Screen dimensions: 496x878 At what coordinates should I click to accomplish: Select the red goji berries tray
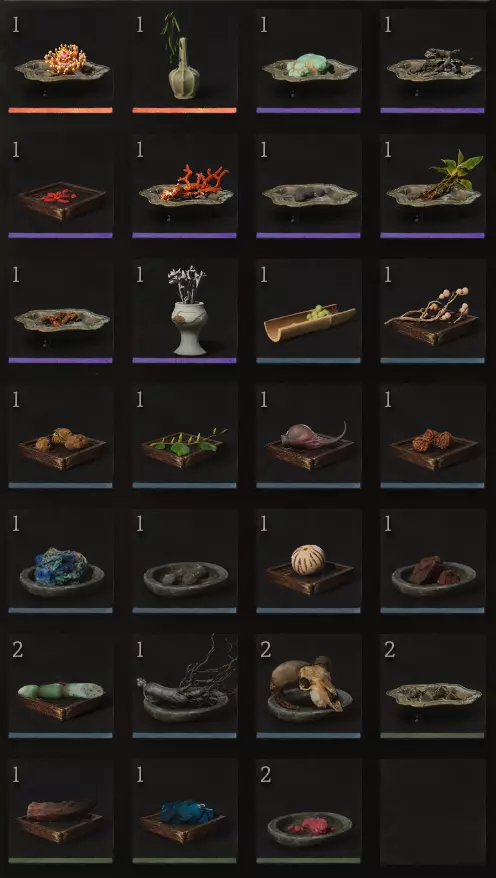[60, 186]
